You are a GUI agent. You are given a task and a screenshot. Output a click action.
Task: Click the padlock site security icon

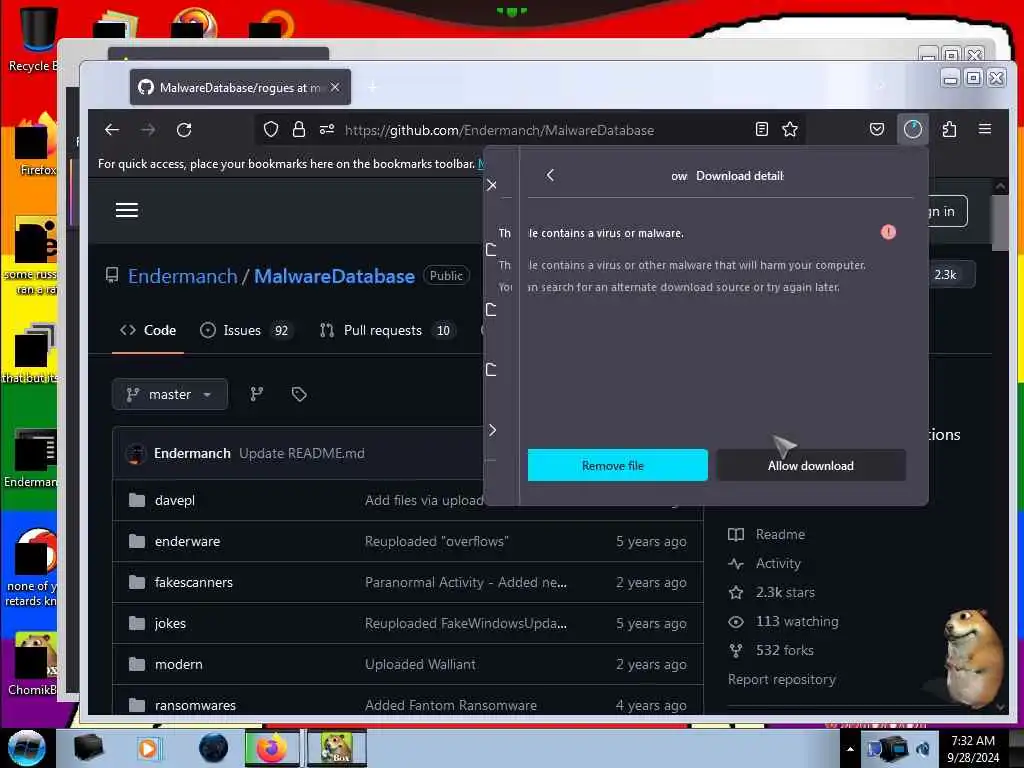[x=299, y=129]
